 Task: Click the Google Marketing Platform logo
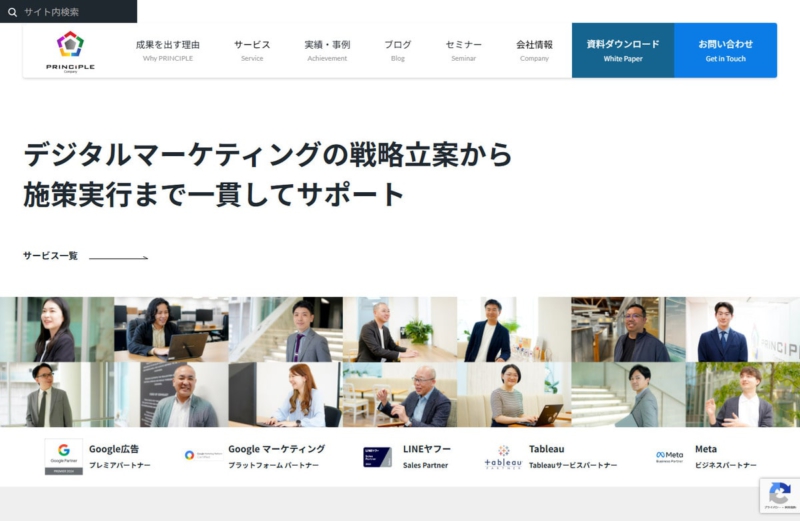point(204,455)
